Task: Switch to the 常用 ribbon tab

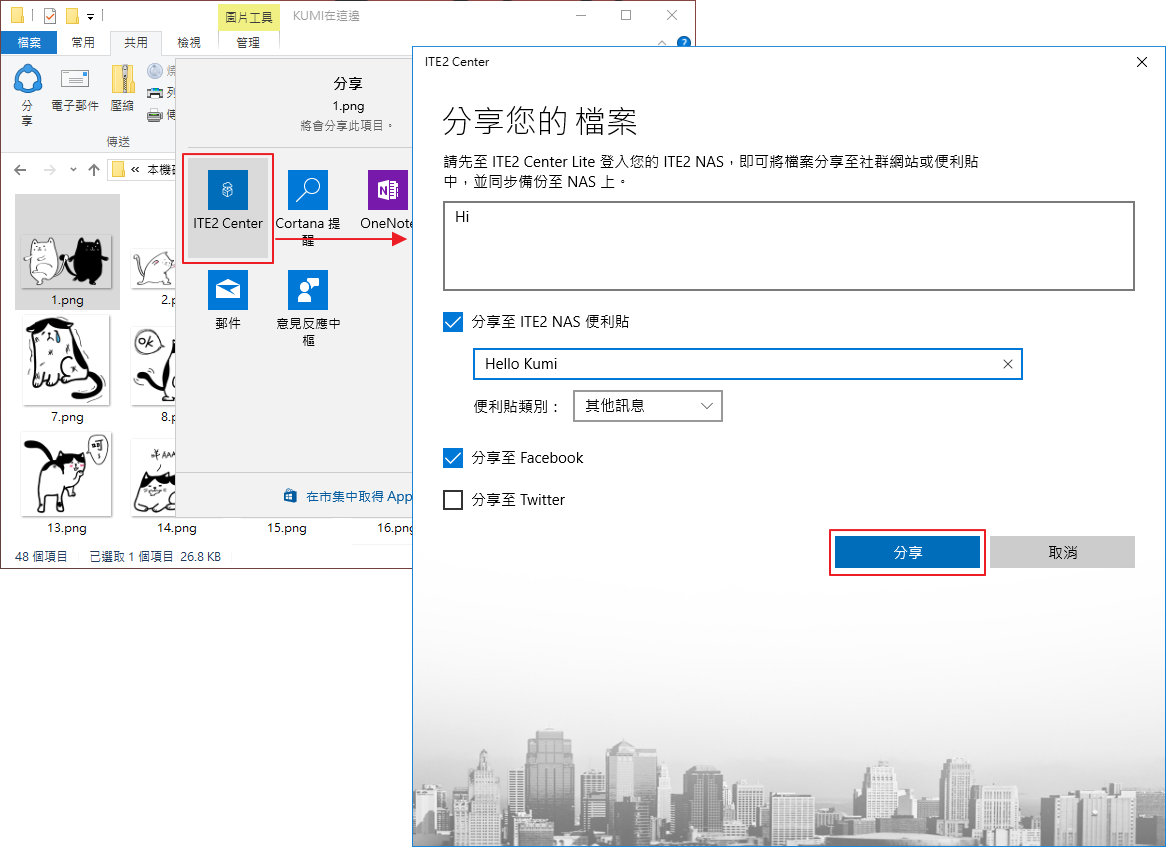Action: pyautogui.click(x=83, y=42)
